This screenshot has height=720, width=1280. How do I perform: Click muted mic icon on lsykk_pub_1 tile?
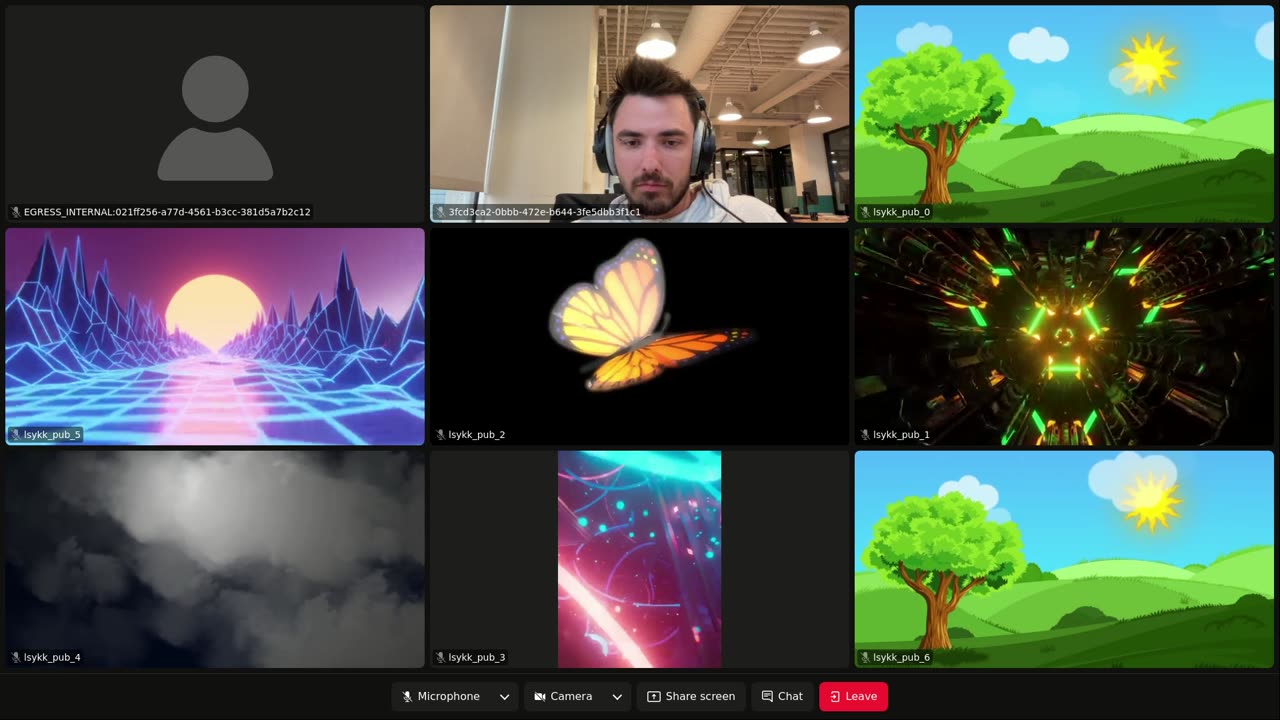[x=865, y=435]
